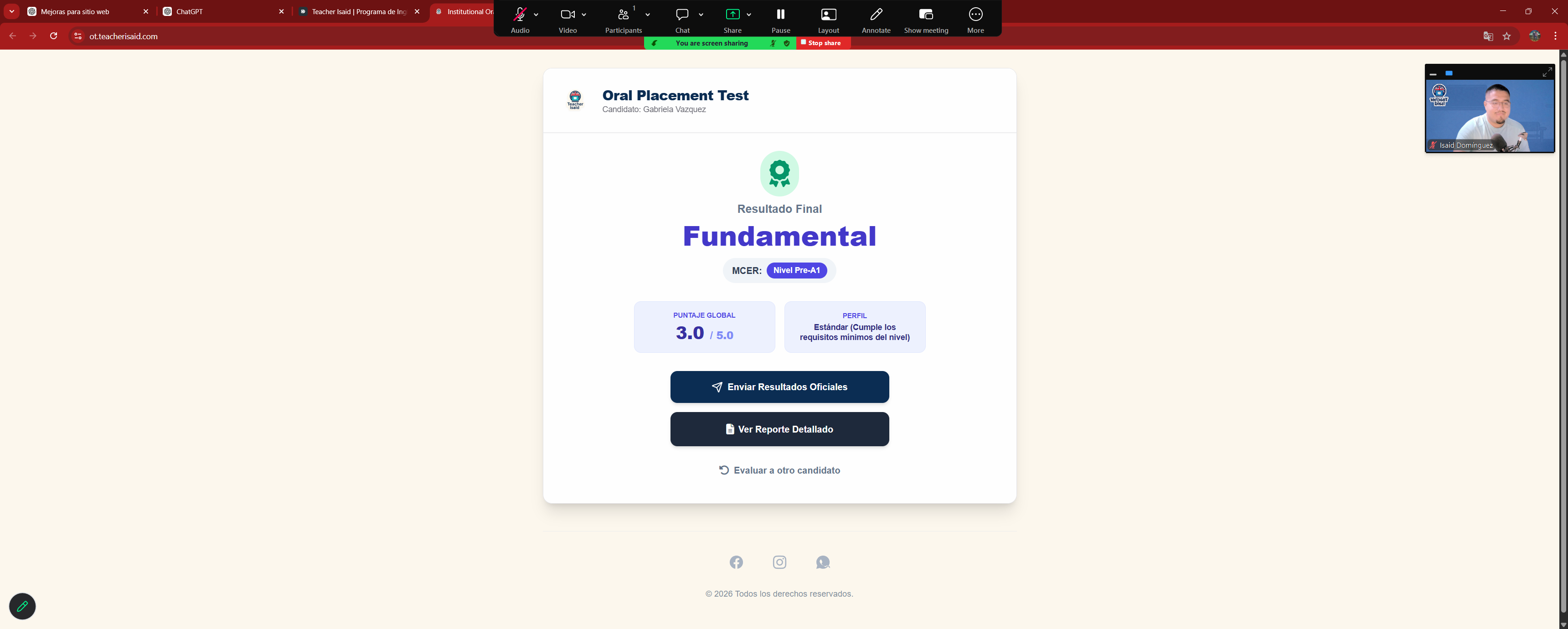The height and width of the screenshot is (629, 1568).
Task: Expand the Audio options arrow
Action: pyautogui.click(x=536, y=15)
